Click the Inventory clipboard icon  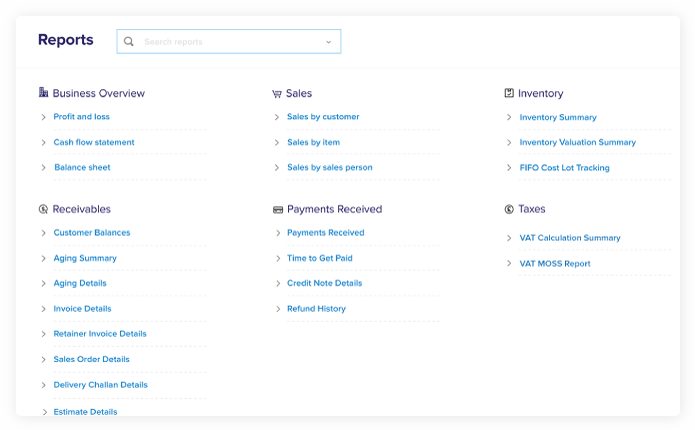click(x=509, y=93)
